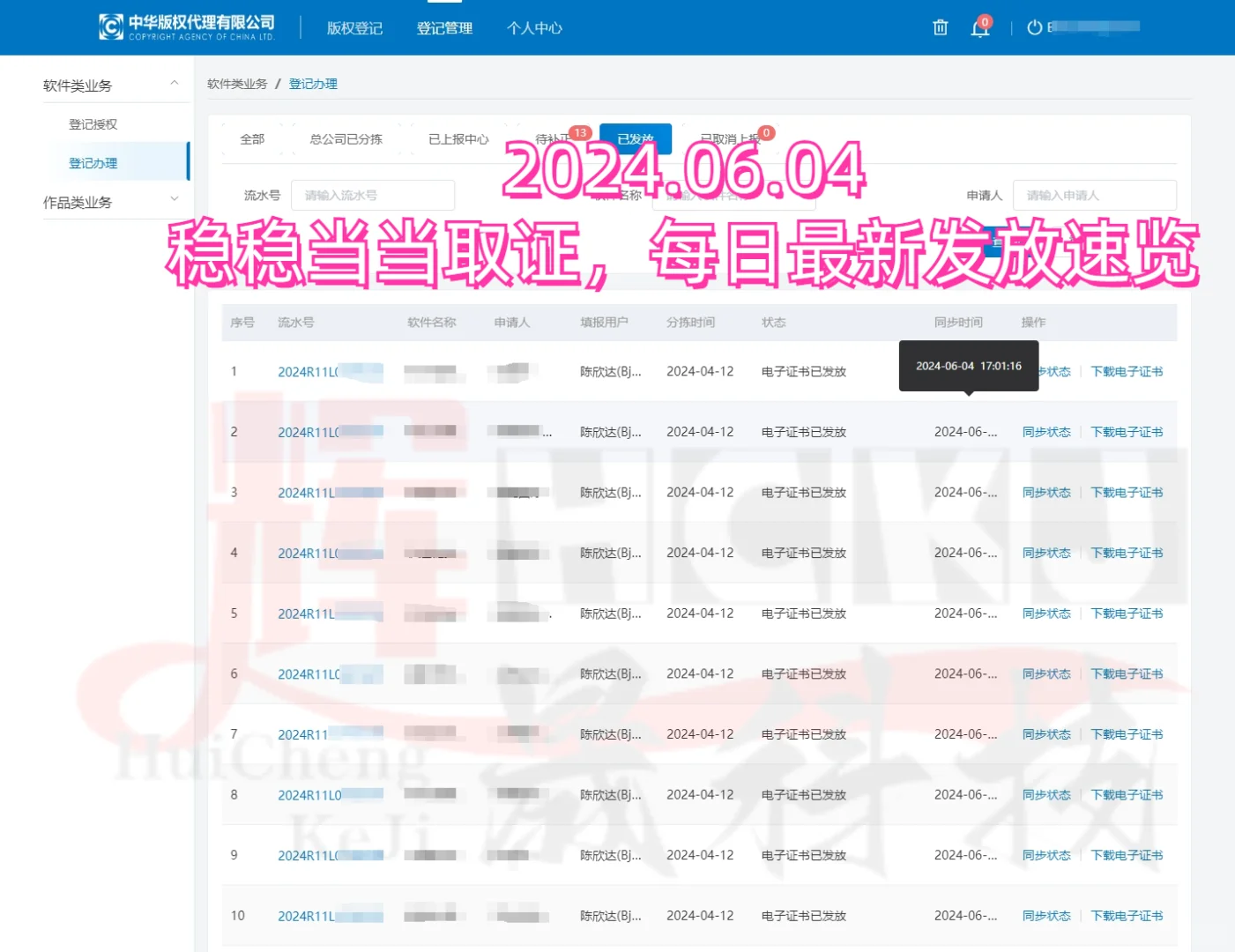Go to 个人中心
The image size is (1235, 952).
pos(533,27)
